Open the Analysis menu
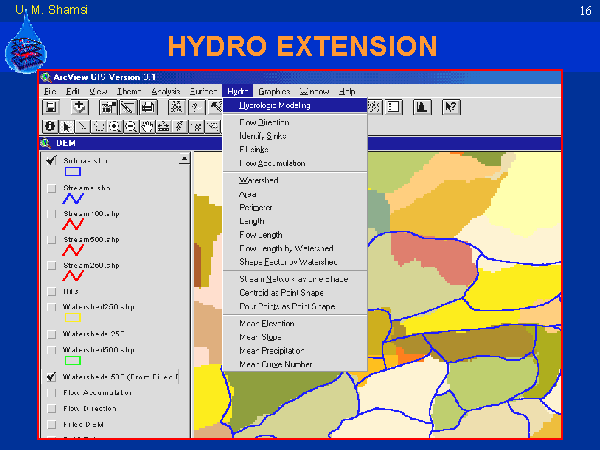The height and width of the screenshot is (450, 600). [x=166, y=91]
